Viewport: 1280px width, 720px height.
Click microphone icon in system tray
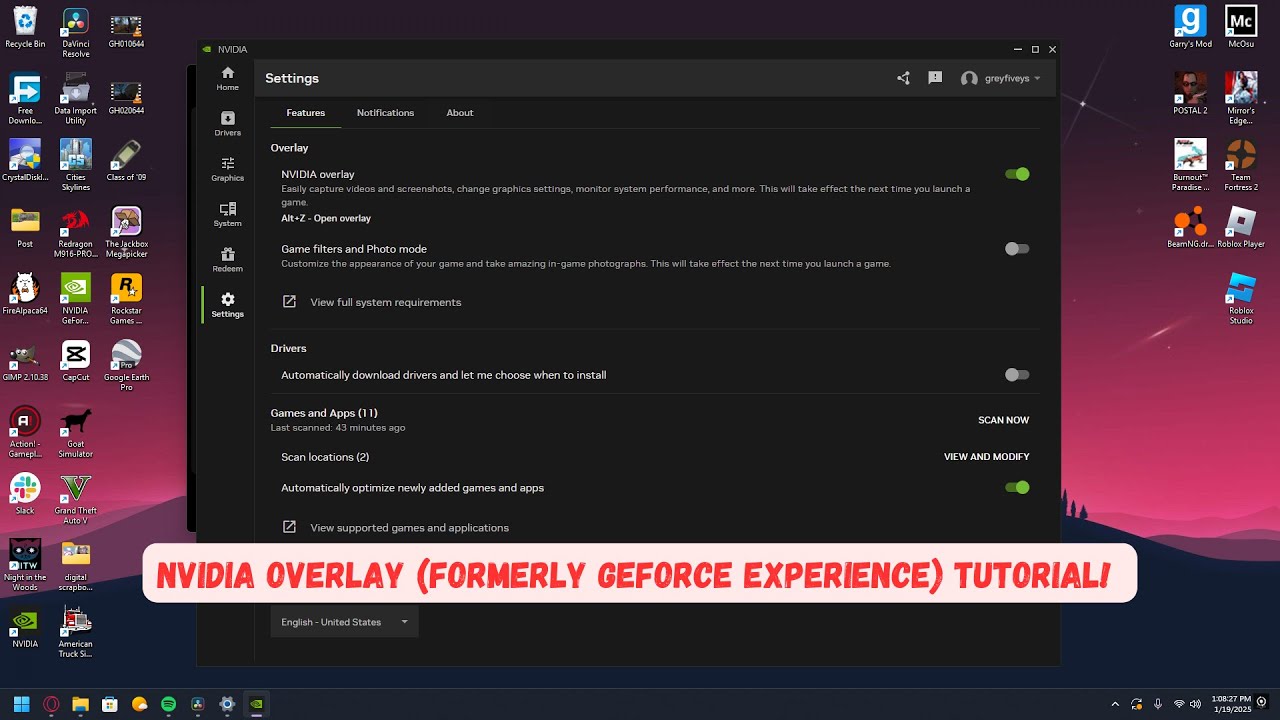[x=1157, y=704]
